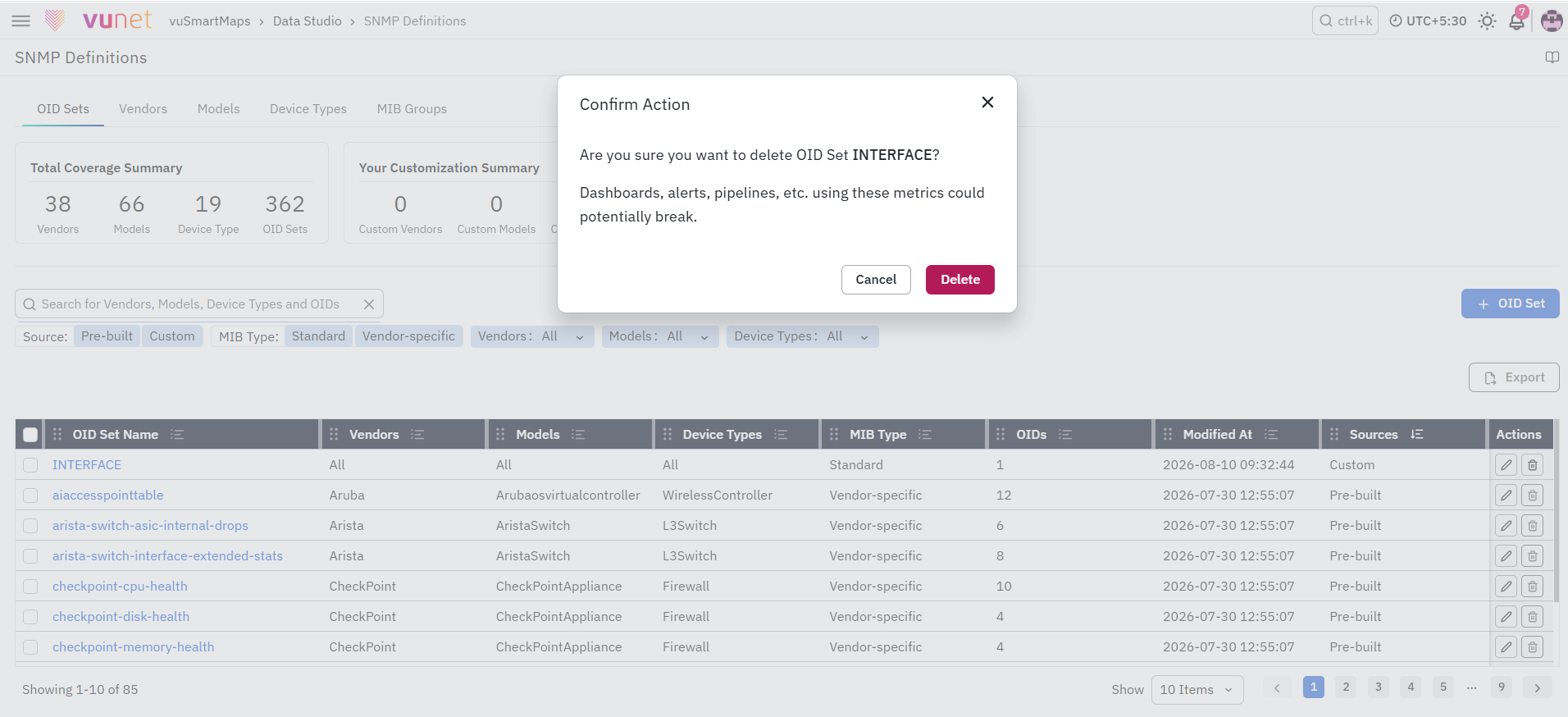Switch to the MIB Groups tab
Viewport: 1568px width, 717px height.
(412, 109)
